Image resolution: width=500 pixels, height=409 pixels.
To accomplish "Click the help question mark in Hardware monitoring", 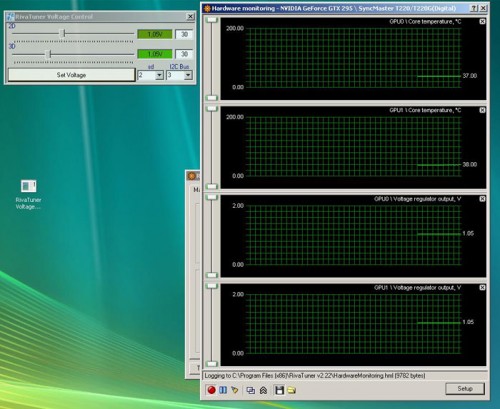I will [x=474, y=8].
